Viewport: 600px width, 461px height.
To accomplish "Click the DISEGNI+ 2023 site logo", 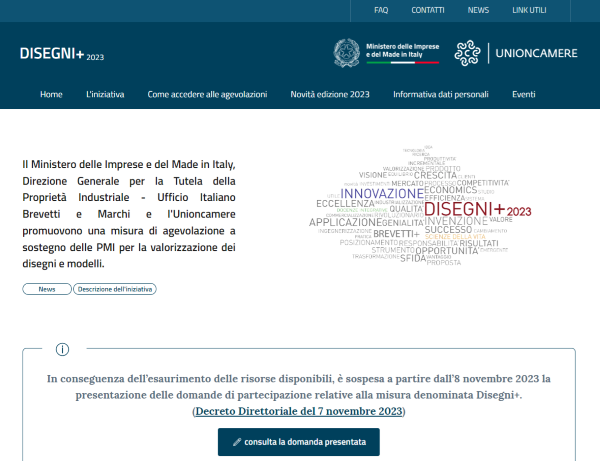I will 62,54.
